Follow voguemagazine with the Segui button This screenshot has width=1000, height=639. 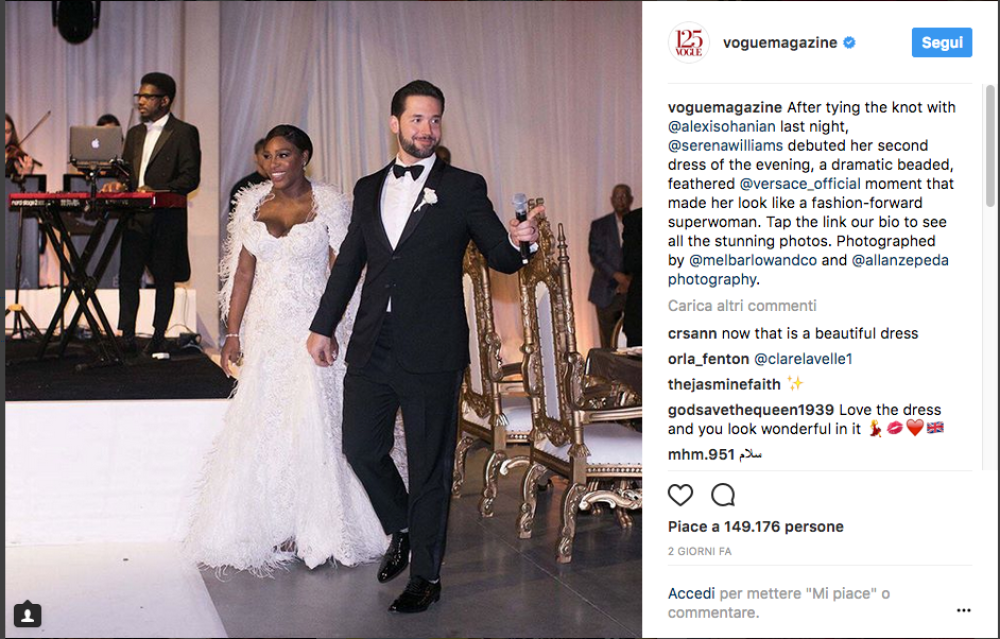[x=941, y=43]
